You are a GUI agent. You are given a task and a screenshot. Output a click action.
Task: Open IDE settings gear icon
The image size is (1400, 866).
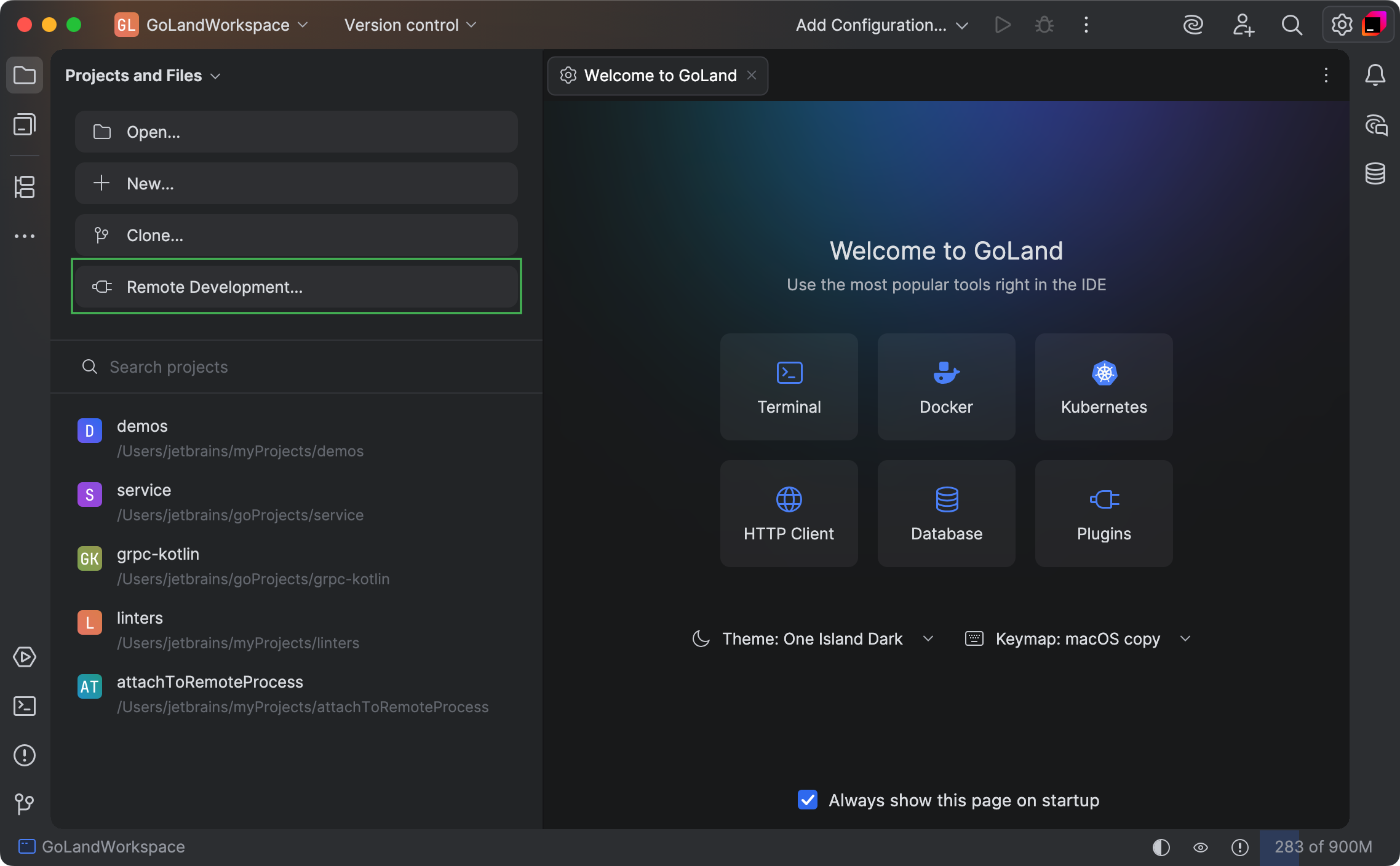1341,25
